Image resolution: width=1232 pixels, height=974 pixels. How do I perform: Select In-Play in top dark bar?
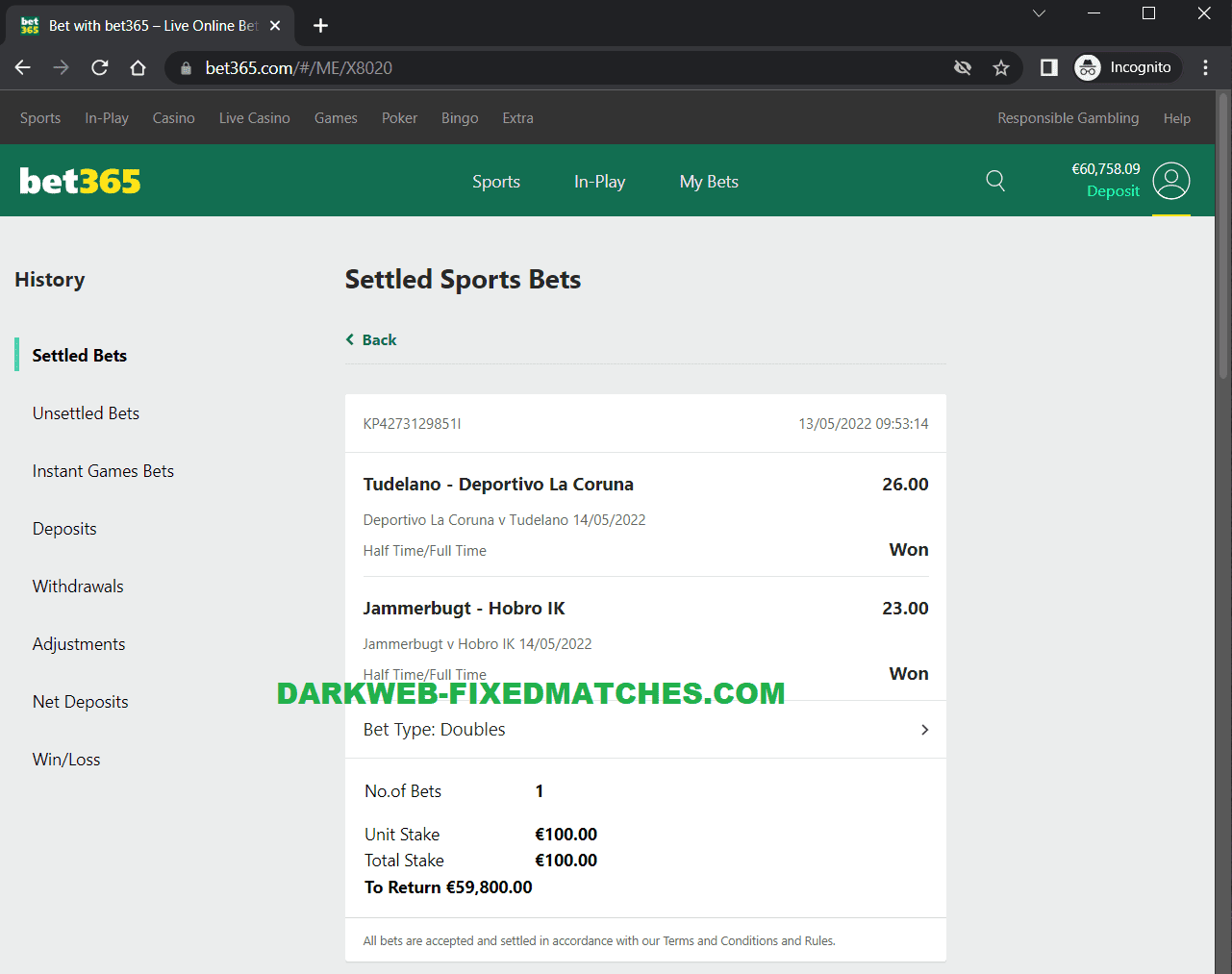coord(107,118)
